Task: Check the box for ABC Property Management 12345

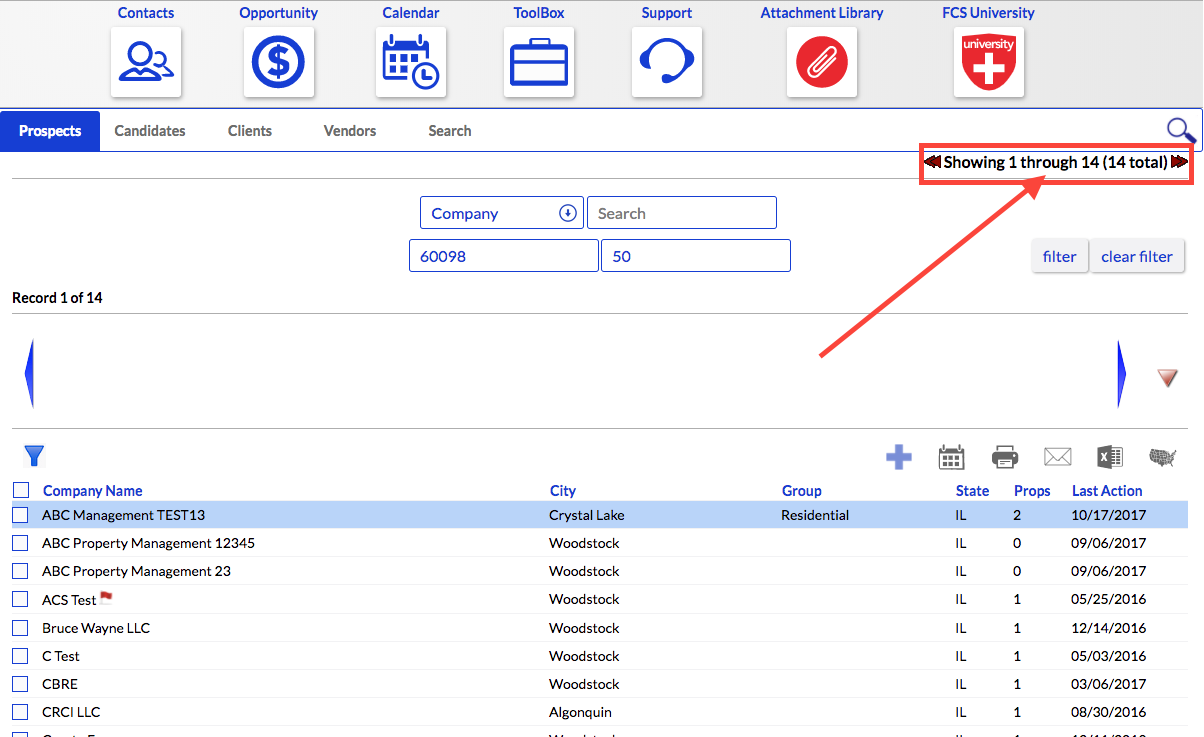Action: [x=21, y=543]
